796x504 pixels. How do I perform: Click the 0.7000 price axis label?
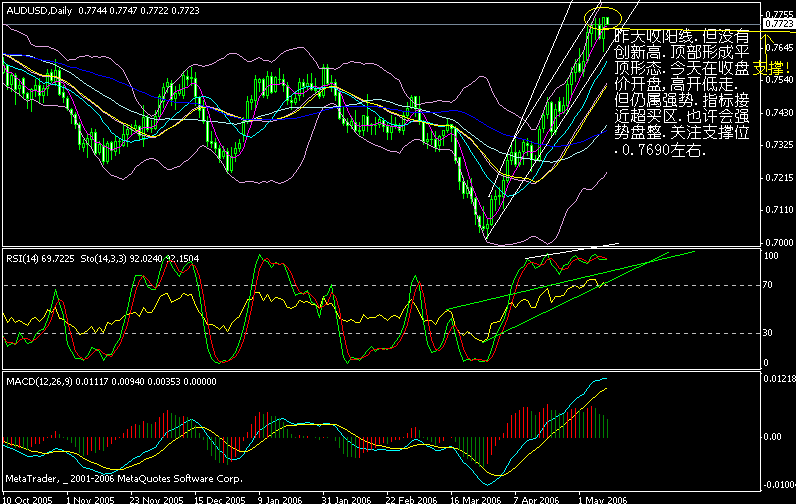pos(779,243)
